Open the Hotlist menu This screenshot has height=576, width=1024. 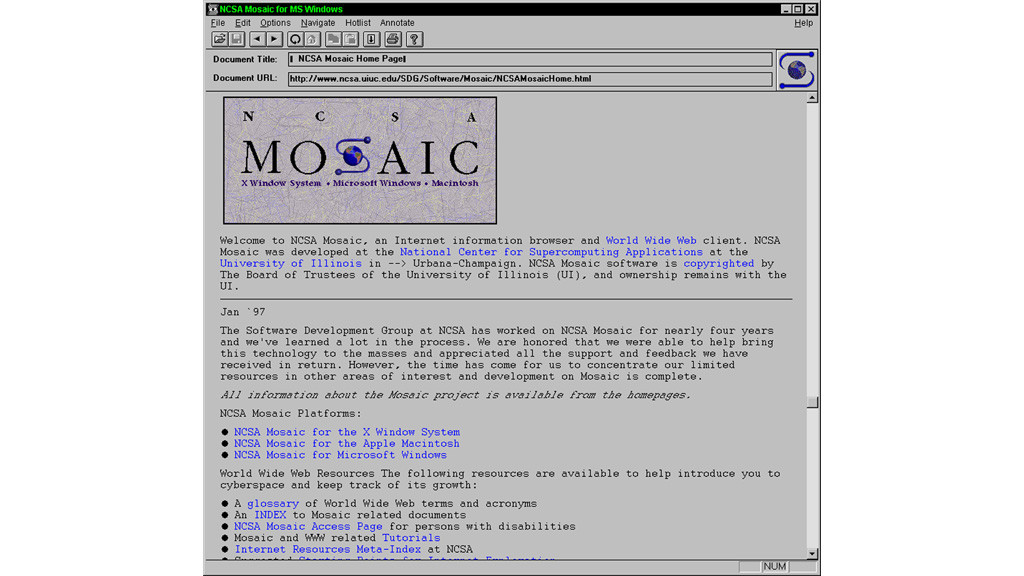[x=357, y=22]
